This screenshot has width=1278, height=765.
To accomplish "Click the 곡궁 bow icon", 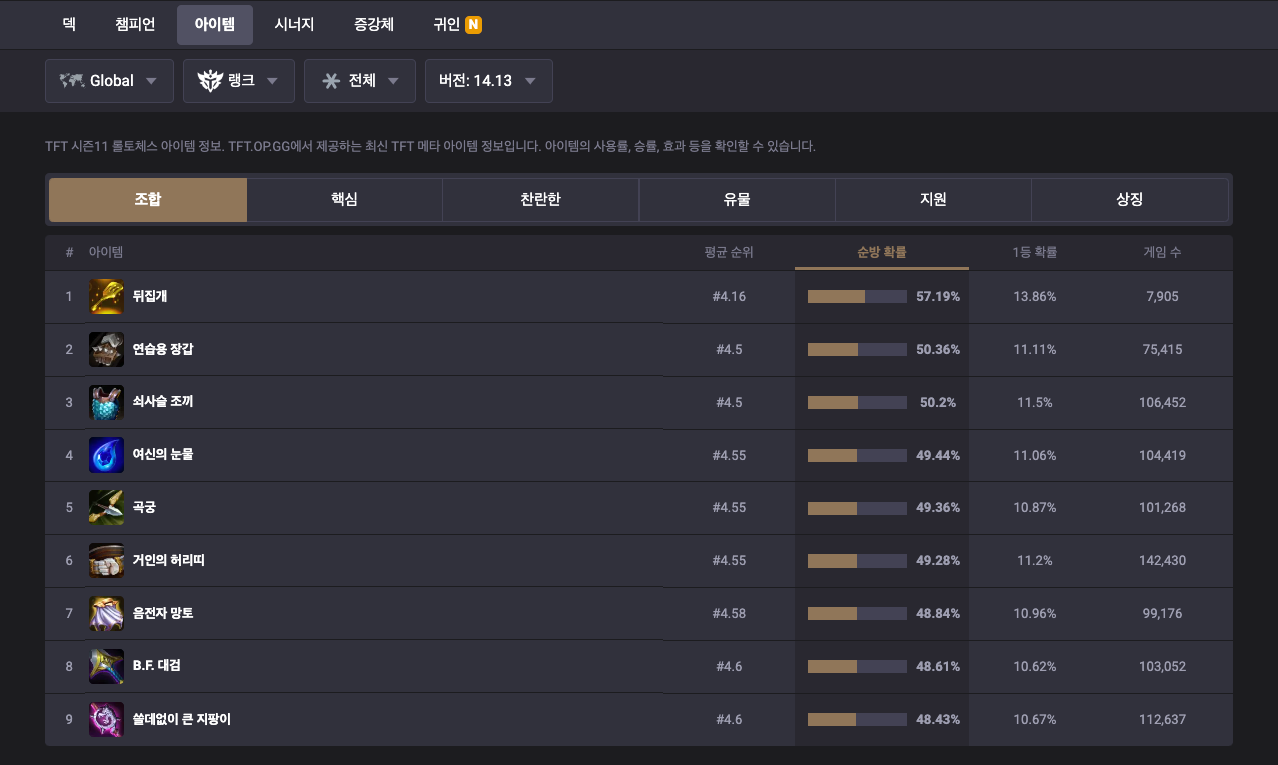I will point(106,508).
